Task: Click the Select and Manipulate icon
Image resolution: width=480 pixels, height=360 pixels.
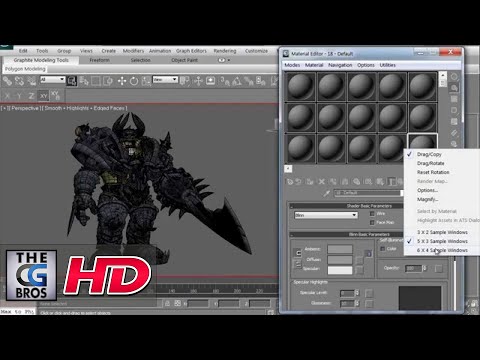Action: [x=198, y=81]
